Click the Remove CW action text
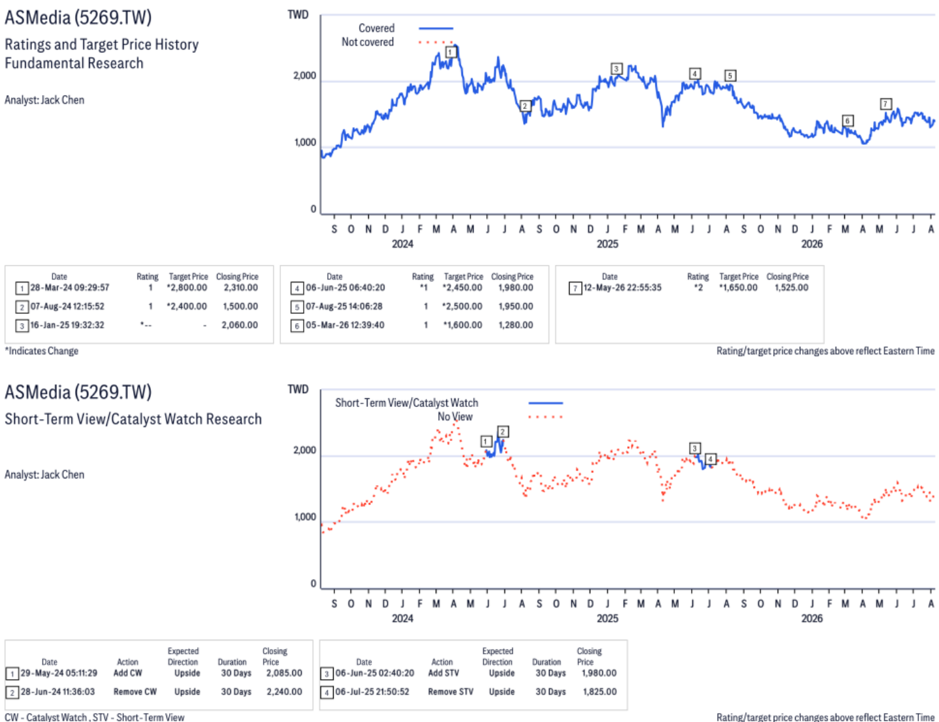 click(x=135, y=692)
